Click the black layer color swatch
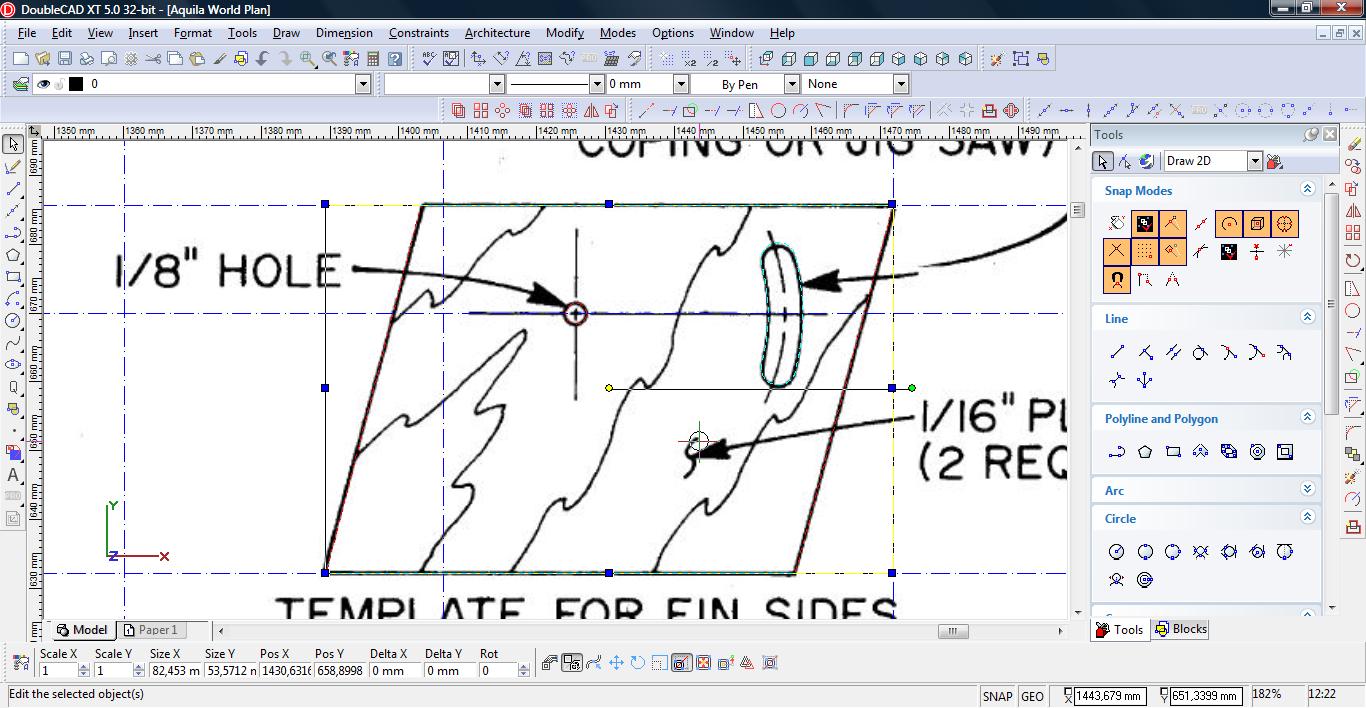This screenshot has height=708, width=1366. tap(75, 85)
